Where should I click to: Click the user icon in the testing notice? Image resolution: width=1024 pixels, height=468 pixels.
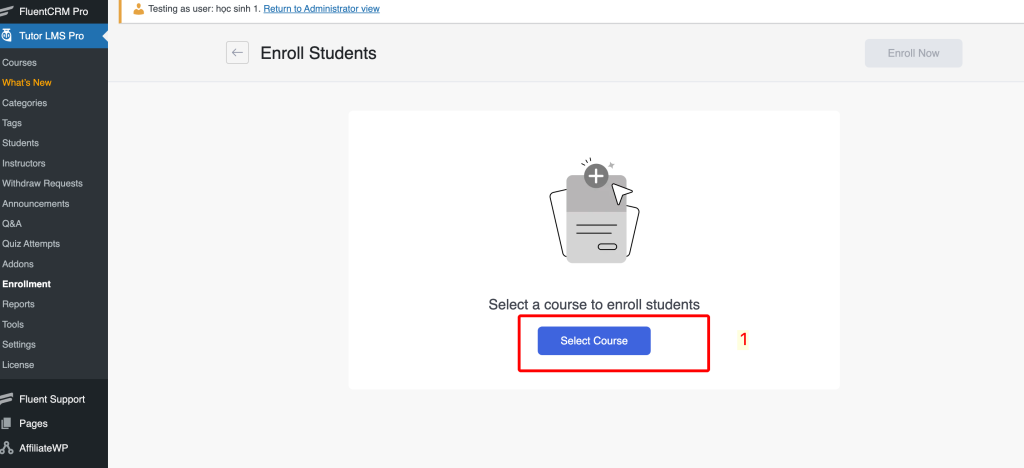click(138, 10)
